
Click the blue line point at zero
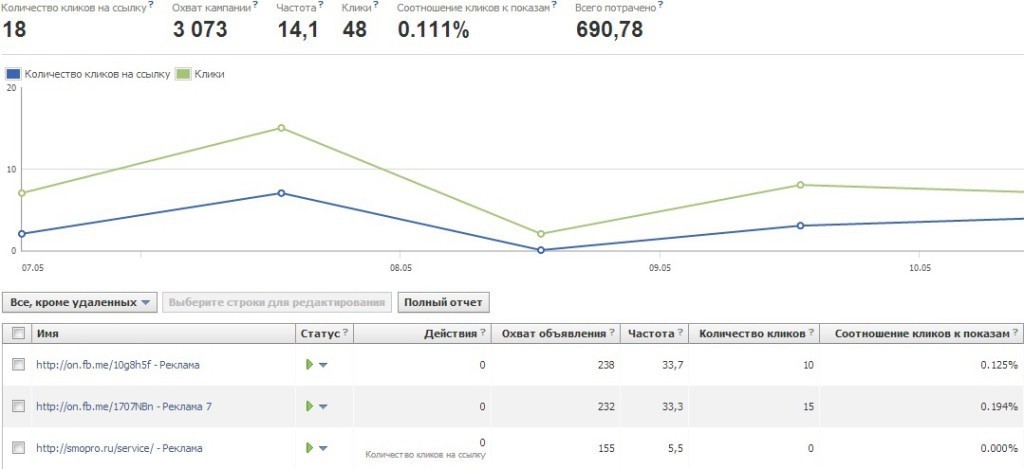pyautogui.click(x=541, y=250)
